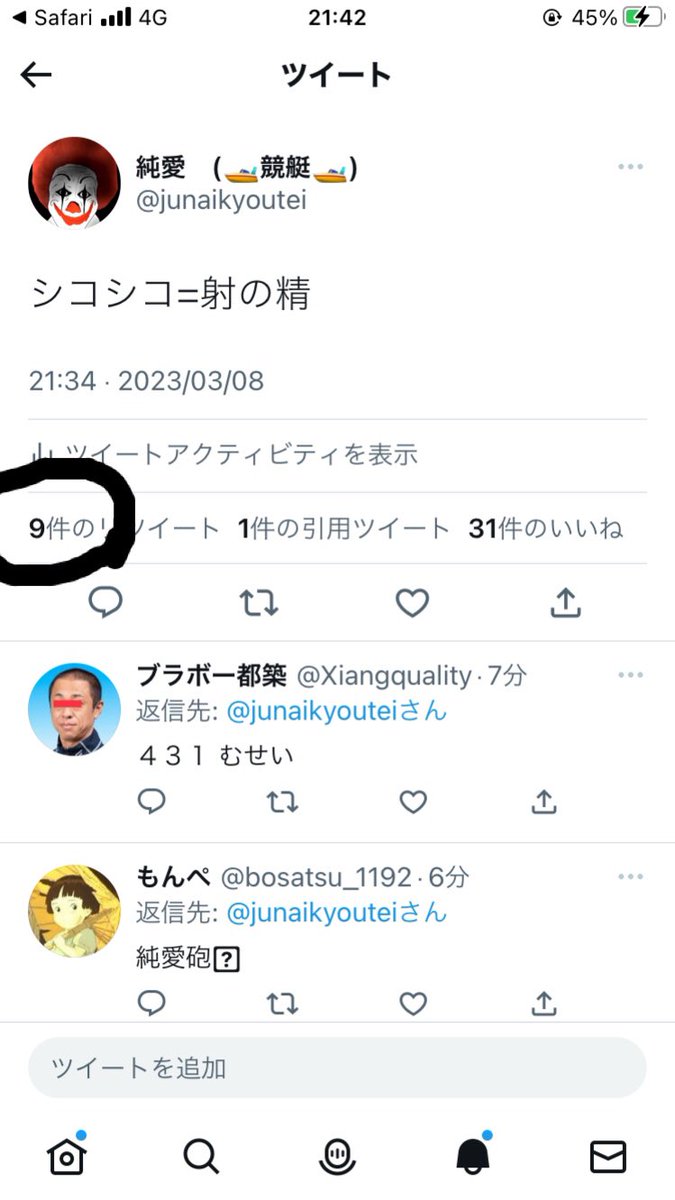Tap the ツイートを追加 field
This screenshot has width=675, height=1200.
pyautogui.click(x=337, y=1067)
